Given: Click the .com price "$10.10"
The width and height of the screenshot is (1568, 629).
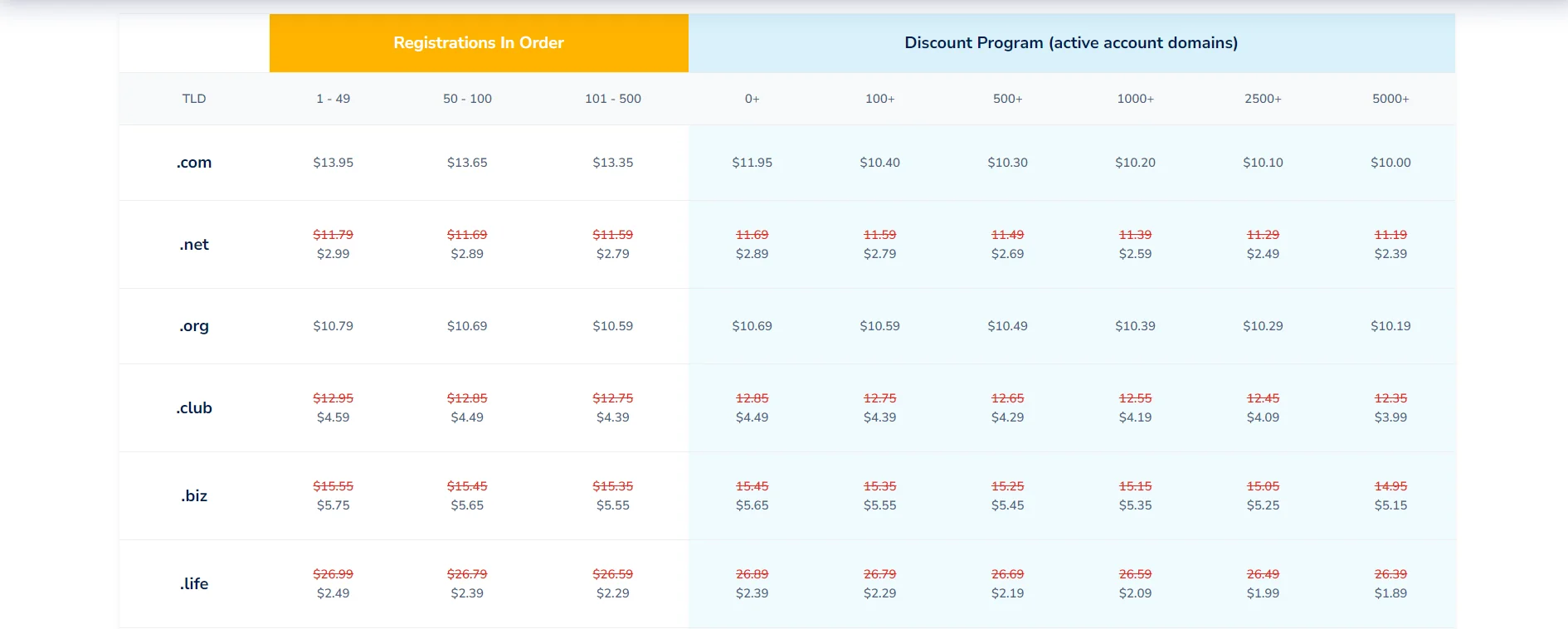Looking at the screenshot, I should pos(1264,163).
